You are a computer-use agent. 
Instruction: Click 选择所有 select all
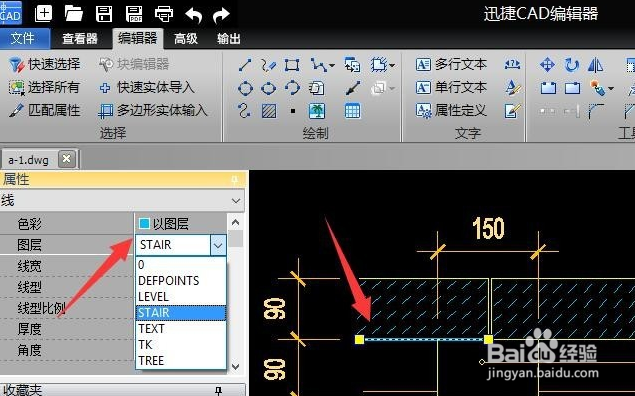45,87
